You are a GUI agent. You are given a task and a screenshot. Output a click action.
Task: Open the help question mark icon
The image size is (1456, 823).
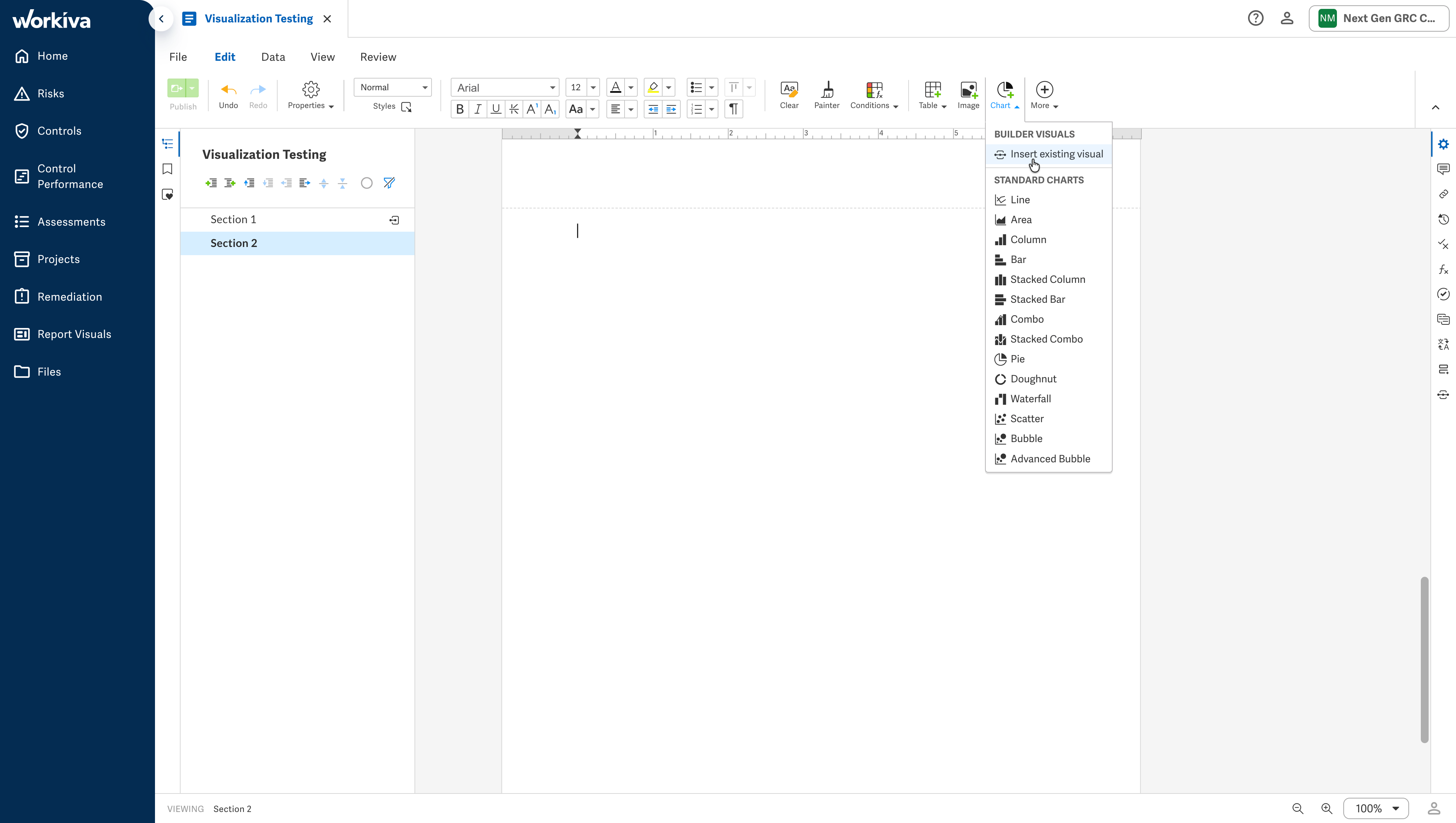[1255, 18]
